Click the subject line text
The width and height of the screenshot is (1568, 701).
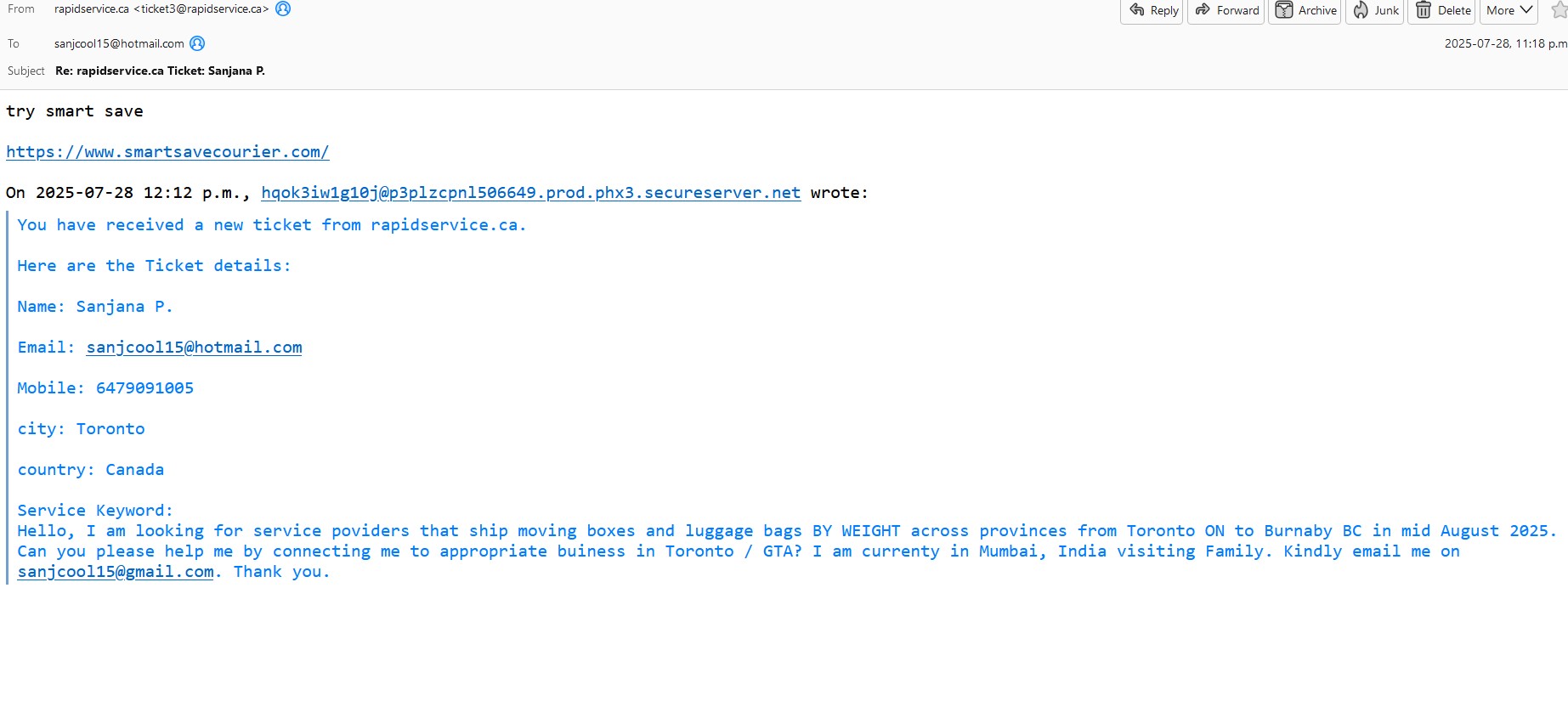160,71
